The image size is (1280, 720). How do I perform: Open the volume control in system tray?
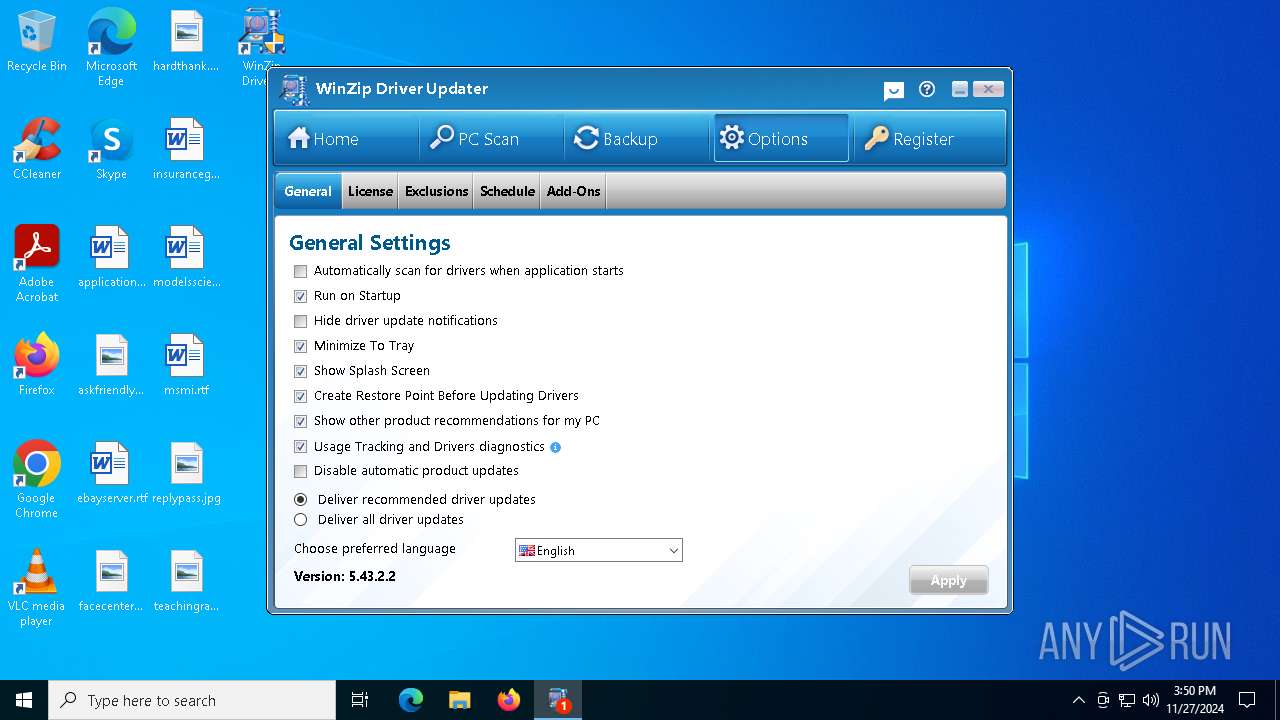[x=1151, y=700]
